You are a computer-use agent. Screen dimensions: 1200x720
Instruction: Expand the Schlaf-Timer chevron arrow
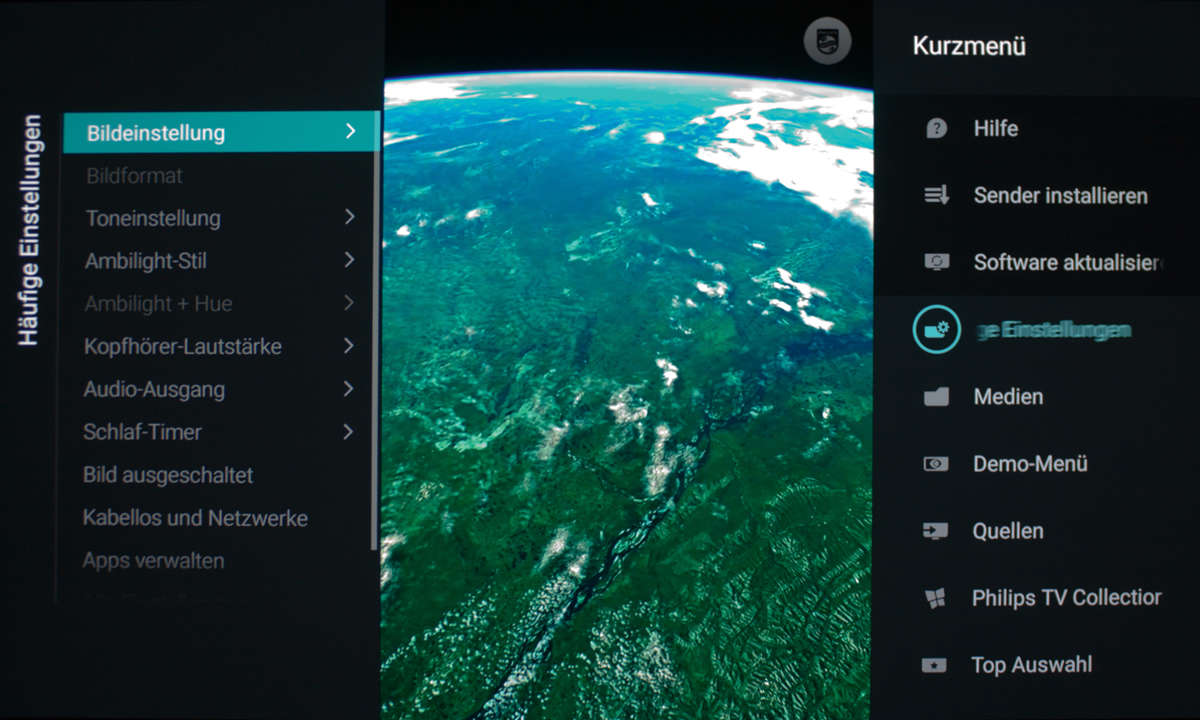349,432
